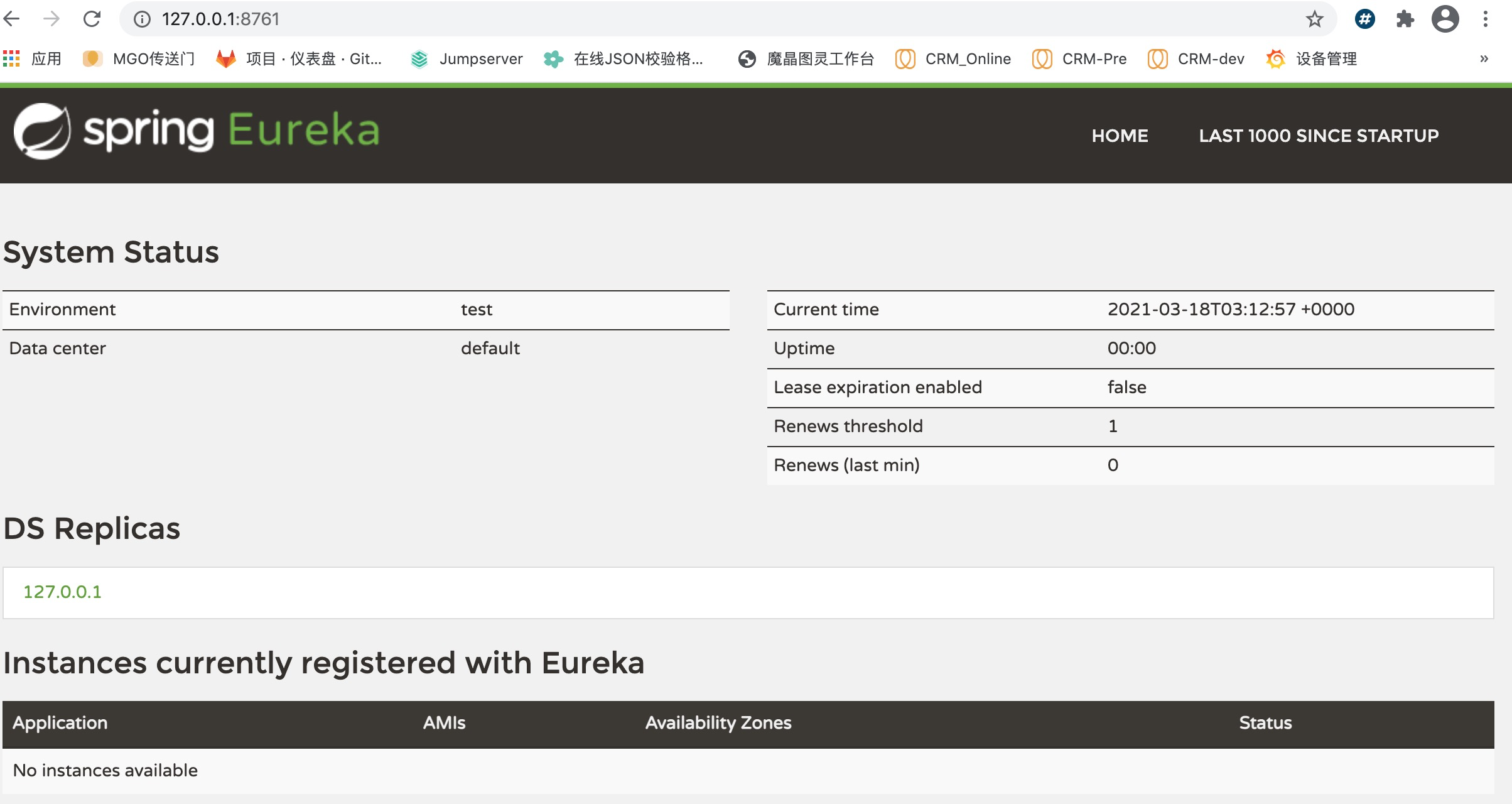Open the CRM-dev bookmark
Image resolution: width=1512 pixels, height=804 pixels.
tap(1196, 59)
